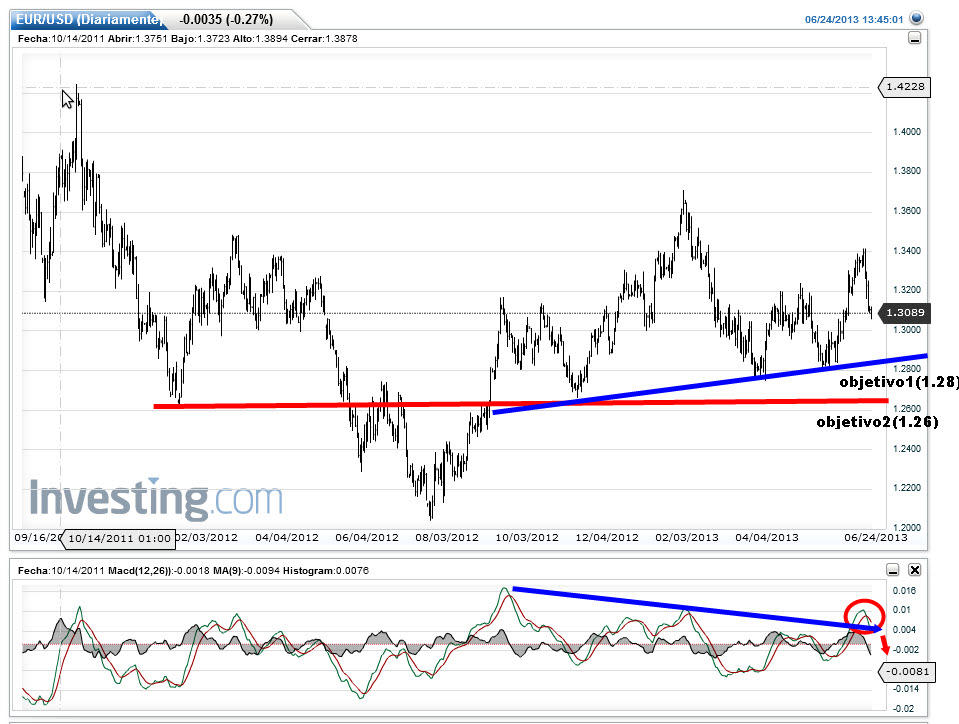Select the objetivo2(1.26) annotation label
The image size is (959, 724).
877,422
